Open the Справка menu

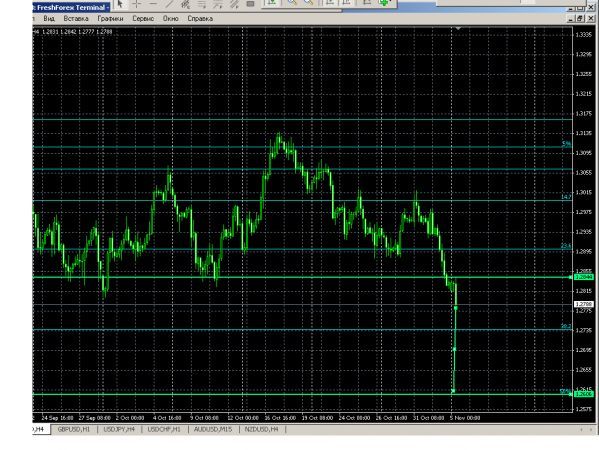(200, 18)
